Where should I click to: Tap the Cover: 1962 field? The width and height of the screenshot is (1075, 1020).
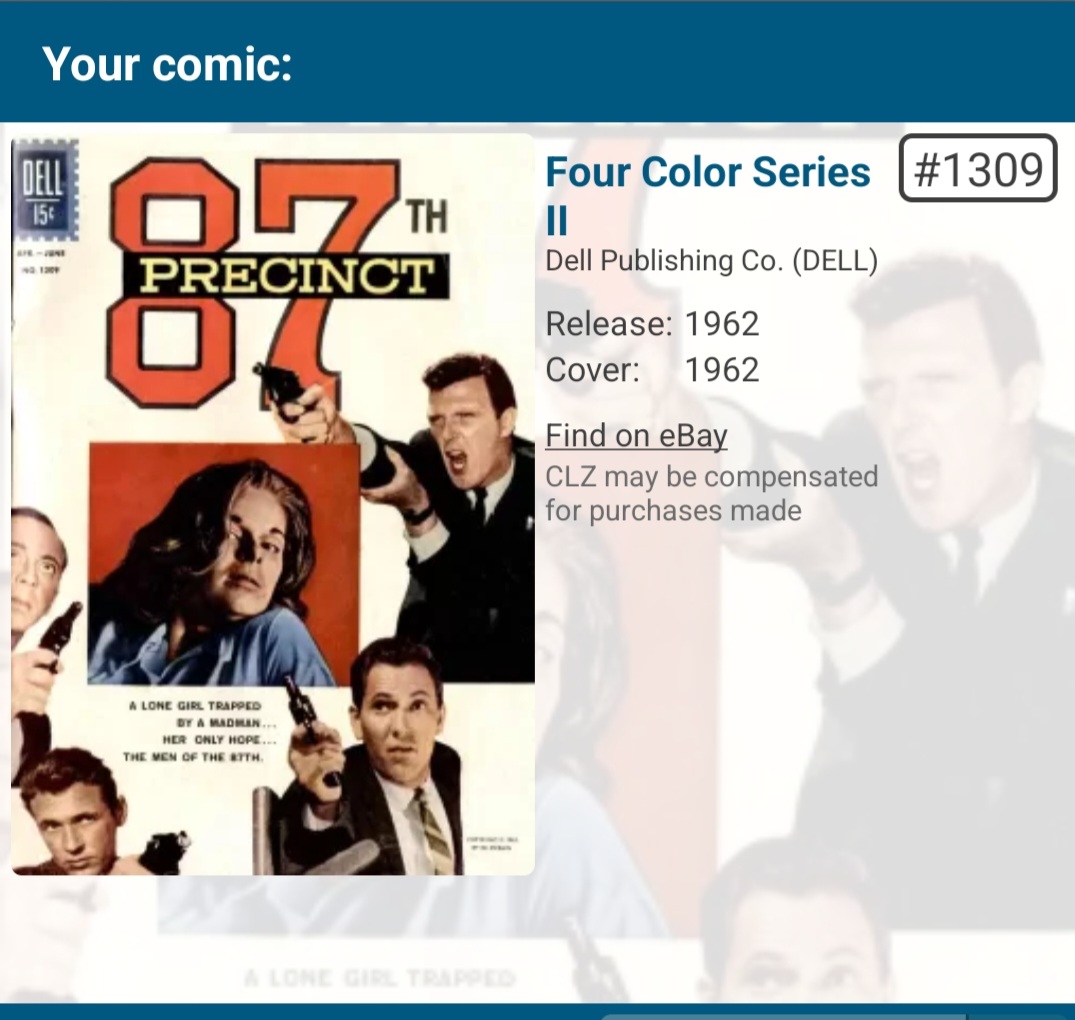click(652, 370)
